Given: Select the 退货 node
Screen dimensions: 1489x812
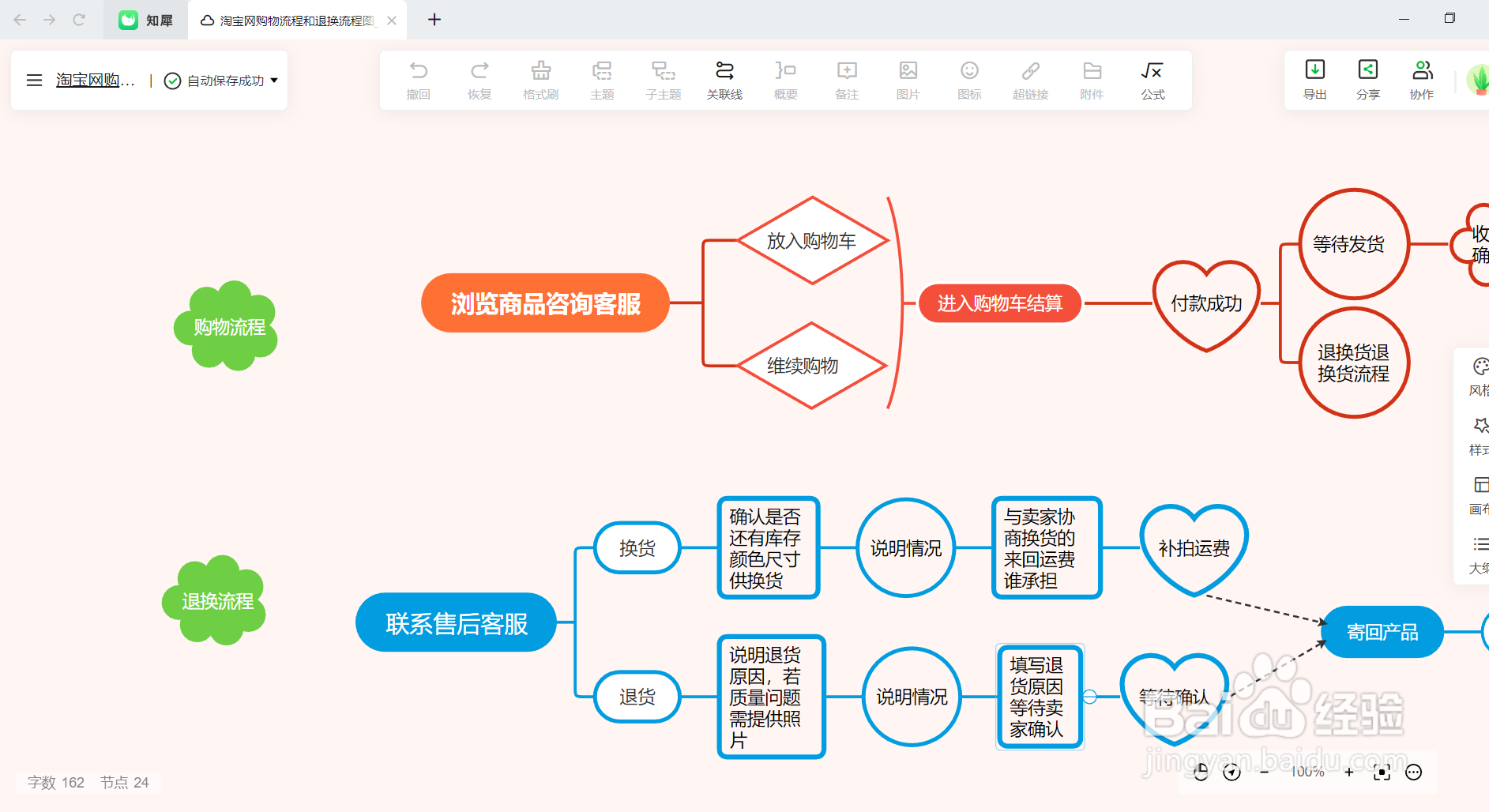Looking at the screenshot, I should tap(637, 697).
